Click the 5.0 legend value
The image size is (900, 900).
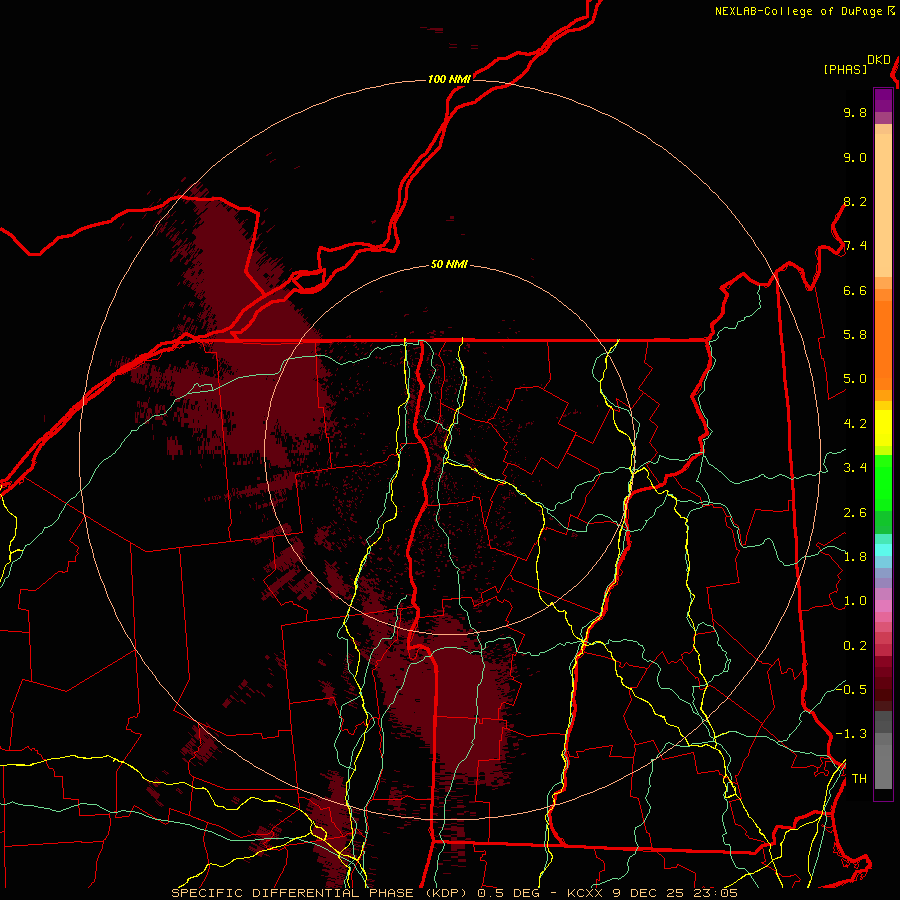pyautogui.click(x=855, y=379)
